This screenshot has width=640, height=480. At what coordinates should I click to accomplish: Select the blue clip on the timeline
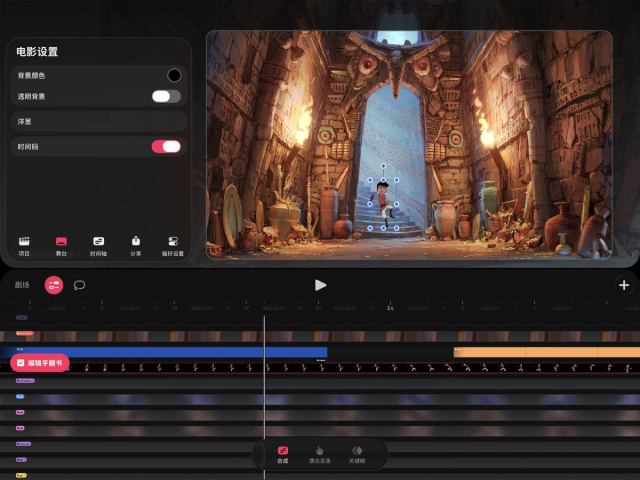(x=163, y=352)
